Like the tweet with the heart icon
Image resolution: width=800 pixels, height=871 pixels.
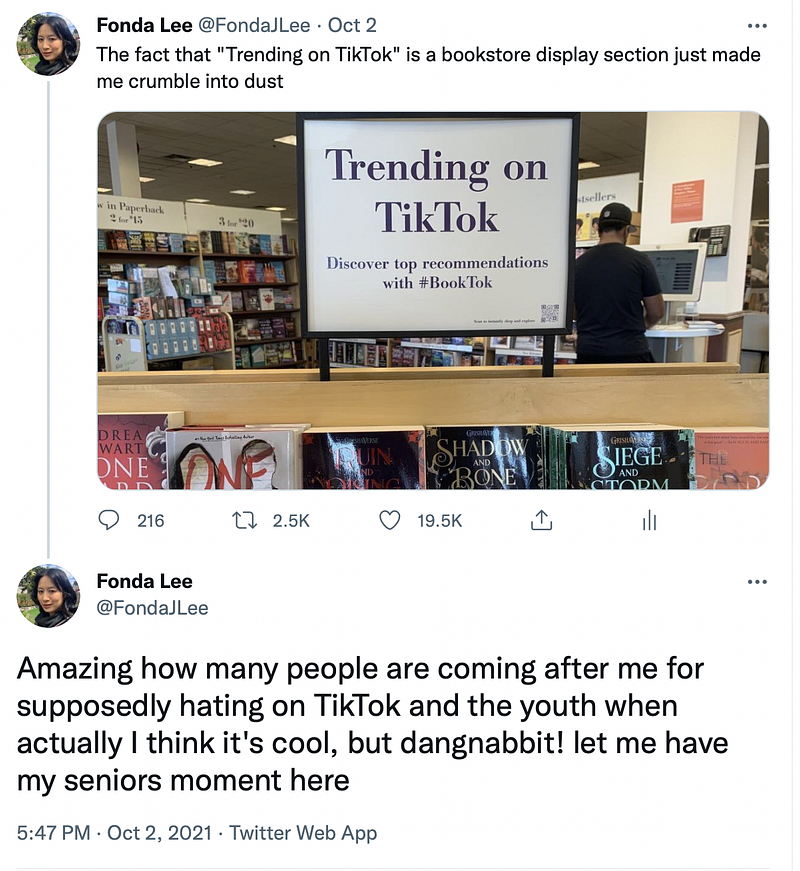(x=389, y=520)
